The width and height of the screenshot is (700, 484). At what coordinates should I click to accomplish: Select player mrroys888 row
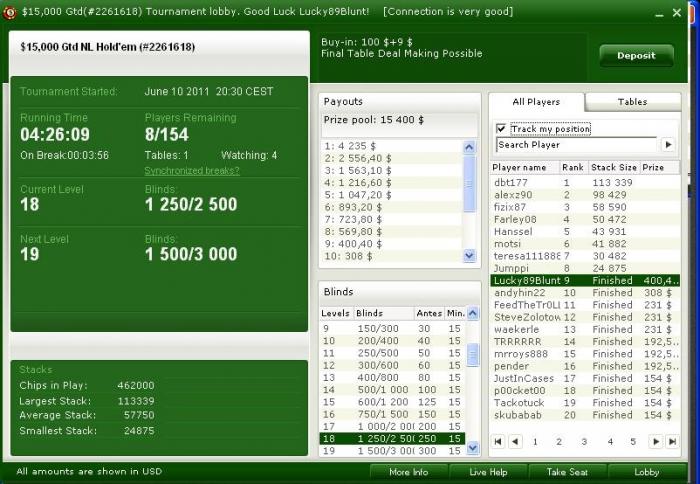point(585,354)
